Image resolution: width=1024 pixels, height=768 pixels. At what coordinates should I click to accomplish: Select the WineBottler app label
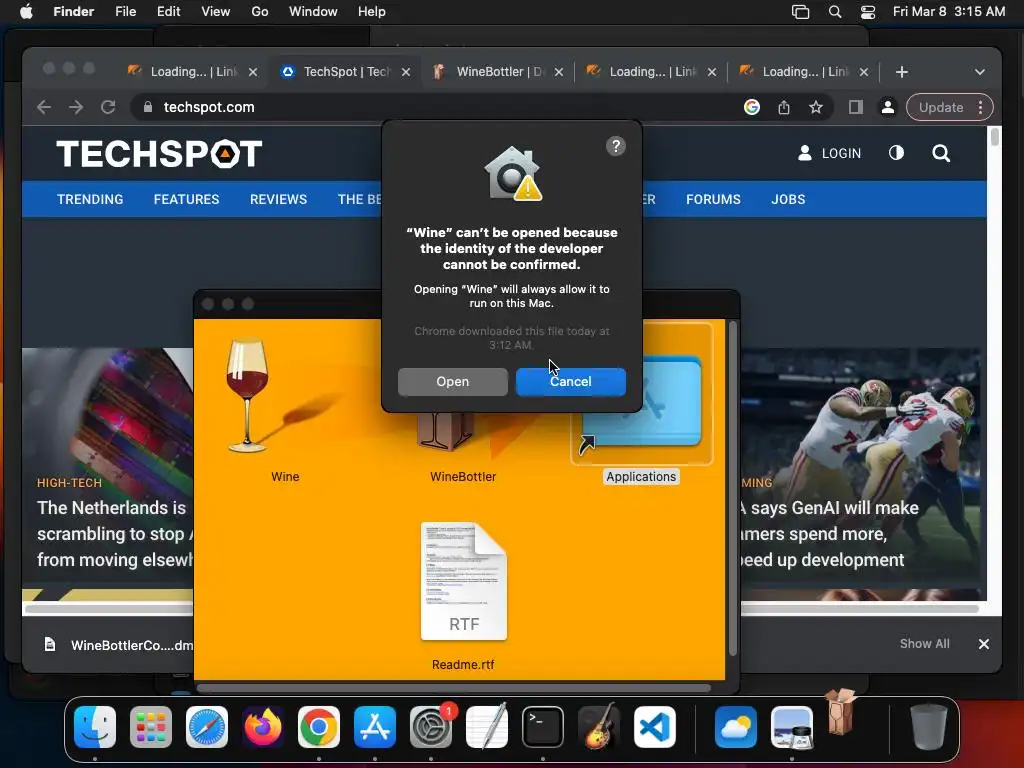pyautogui.click(x=463, y=477)
